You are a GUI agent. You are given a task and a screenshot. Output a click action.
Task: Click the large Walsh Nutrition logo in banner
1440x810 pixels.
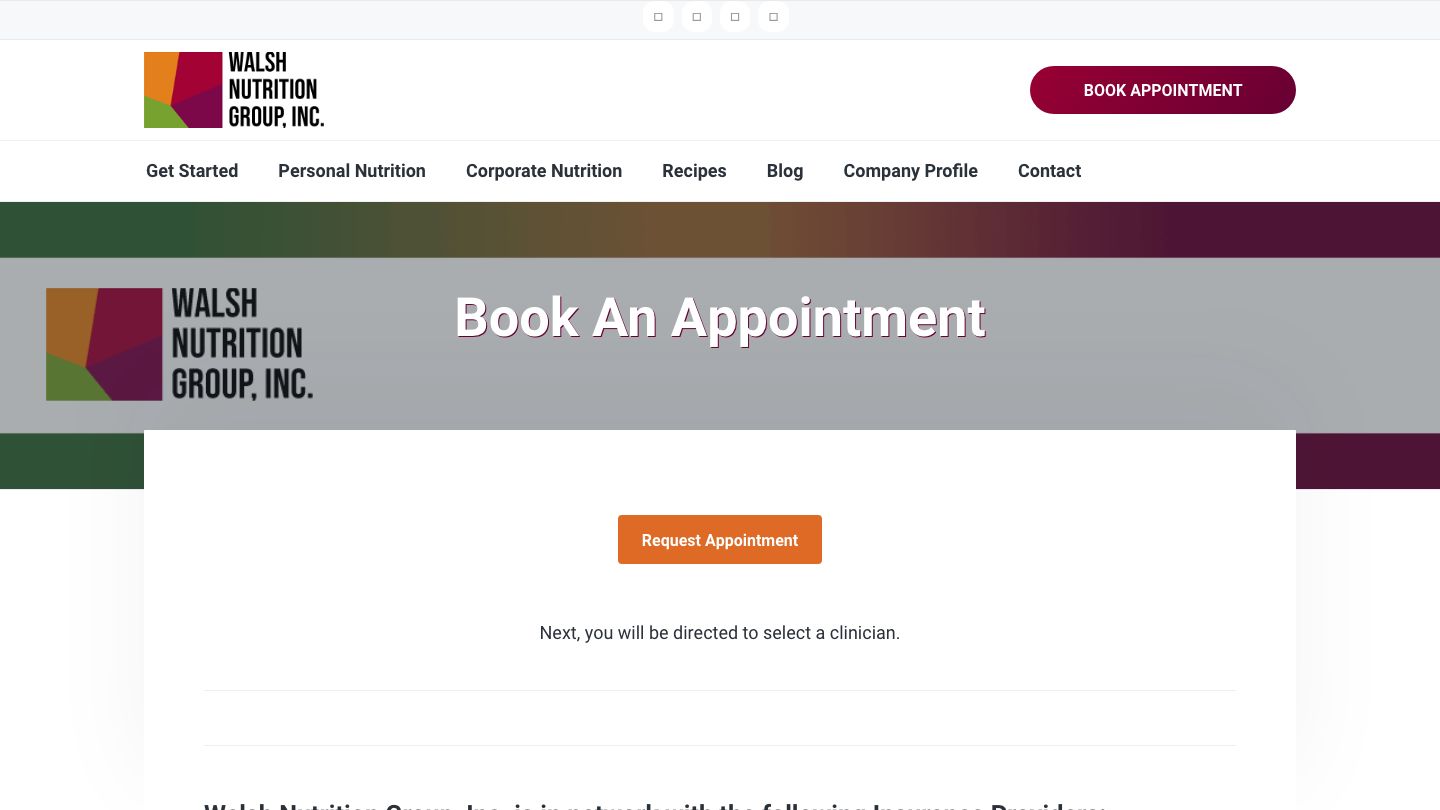coord(180,345)
